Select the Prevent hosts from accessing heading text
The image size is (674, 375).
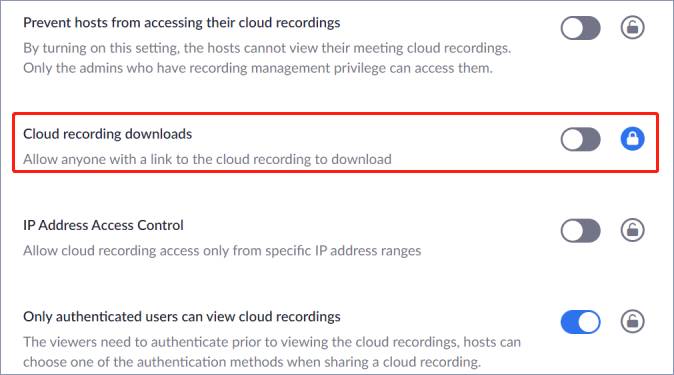click(181, 23)
